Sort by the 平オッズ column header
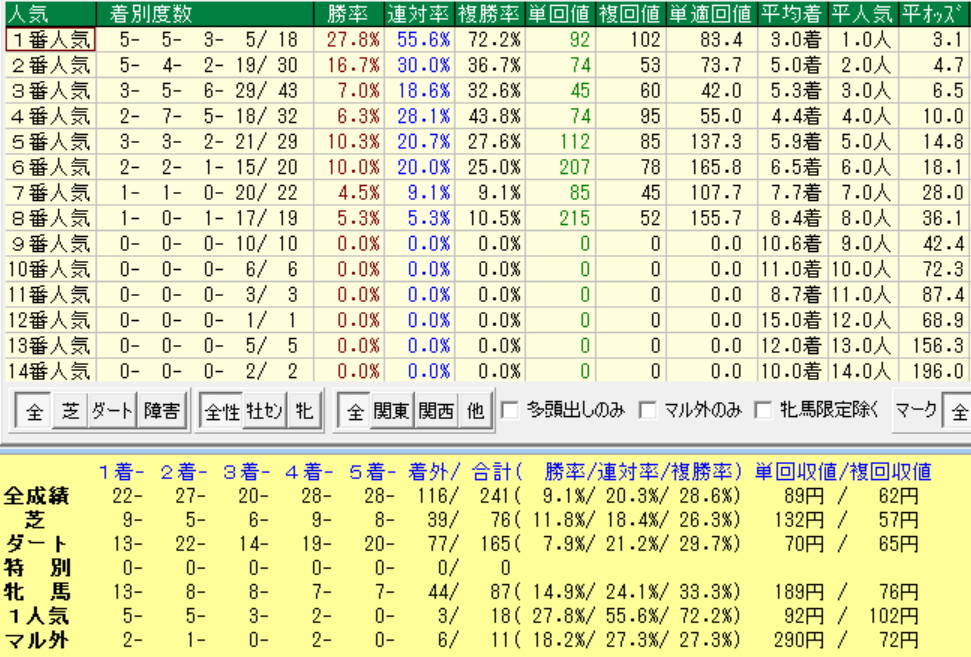 pyautogui.click(x=935, y=14)
